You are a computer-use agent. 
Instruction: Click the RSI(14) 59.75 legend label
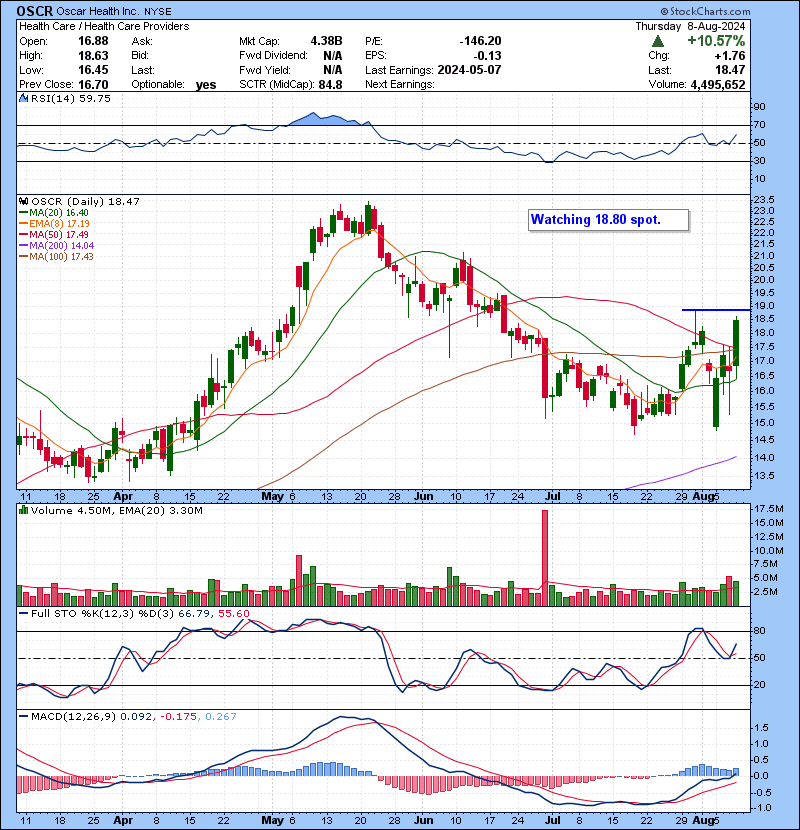coord(70,98)
